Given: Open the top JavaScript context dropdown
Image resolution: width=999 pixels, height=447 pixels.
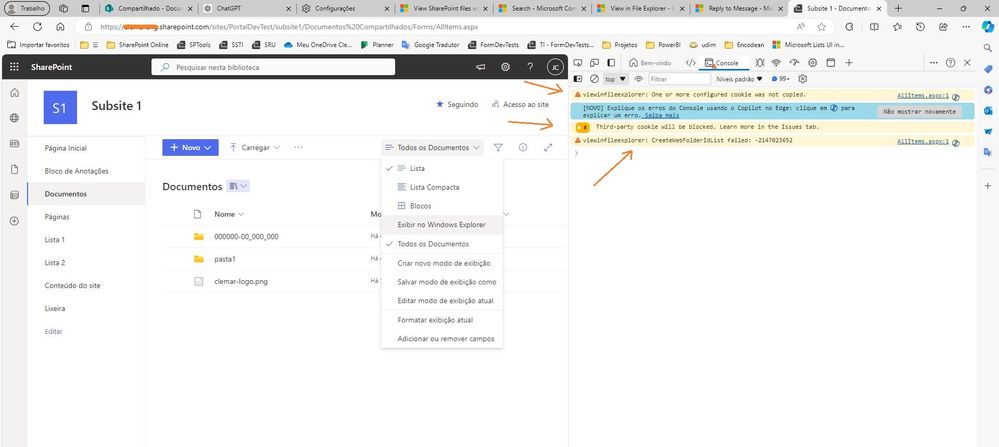Looking at the screenshot, I should pyautogui.click(x=615, y=79).
